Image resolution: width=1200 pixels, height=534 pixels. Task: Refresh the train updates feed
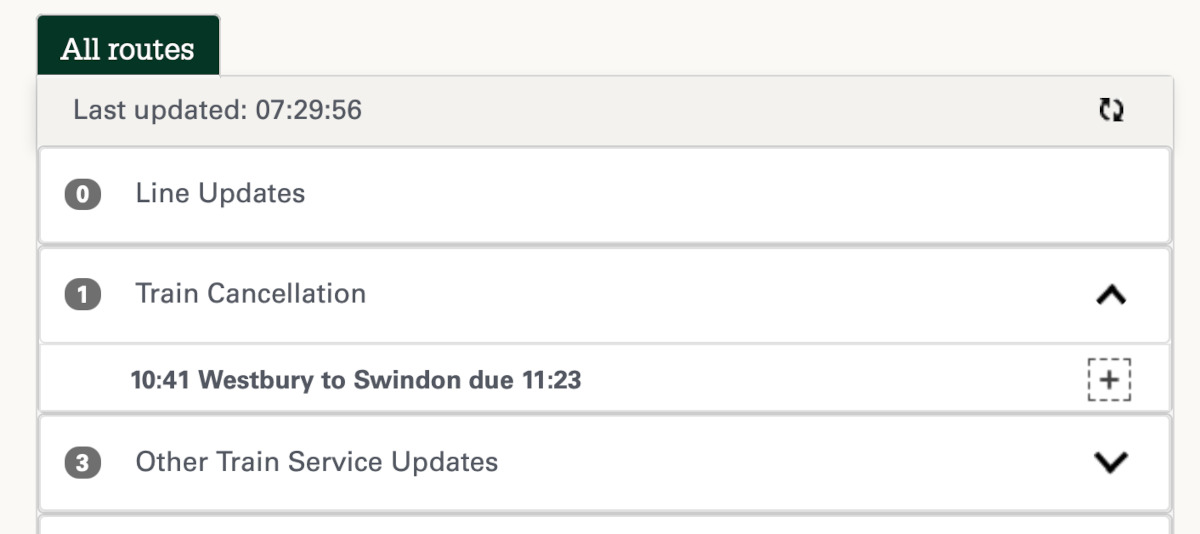pos(1111,110)
